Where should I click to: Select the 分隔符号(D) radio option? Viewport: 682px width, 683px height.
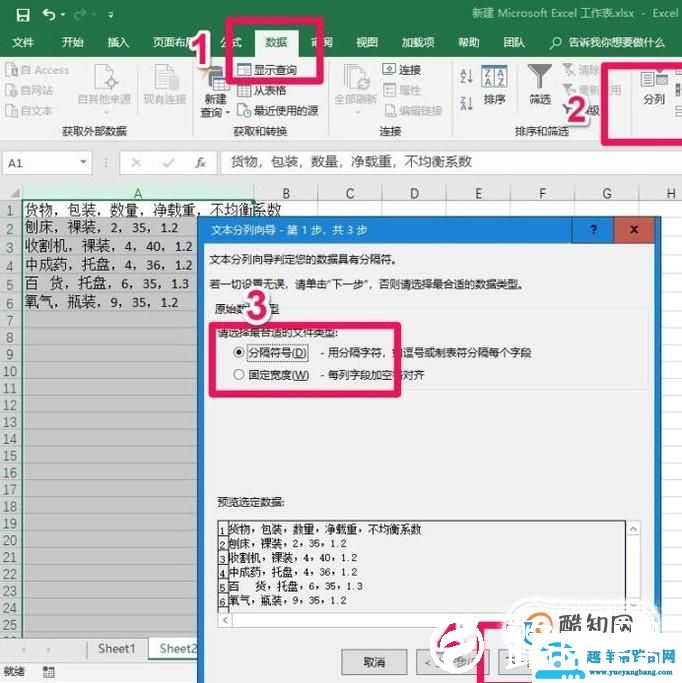(271, 352)
